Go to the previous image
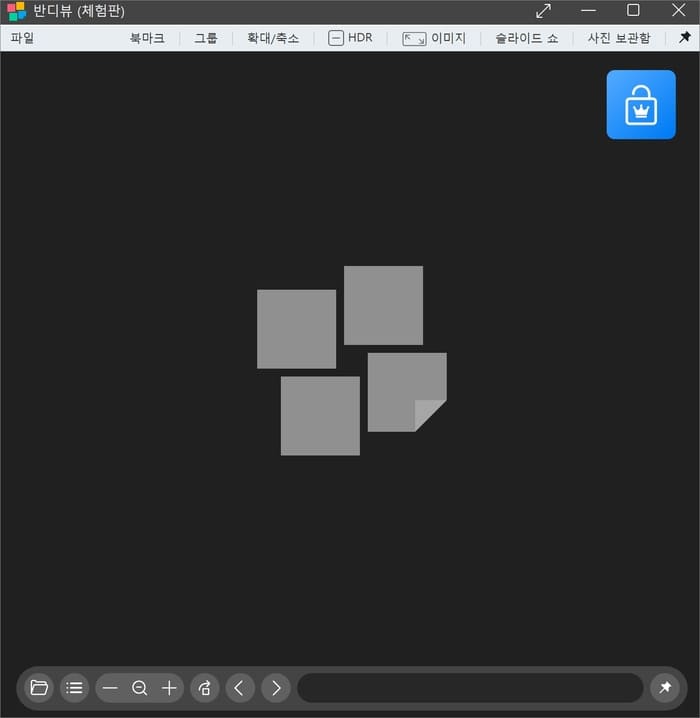This screenshot has width=700, height=718. (240, 688)
